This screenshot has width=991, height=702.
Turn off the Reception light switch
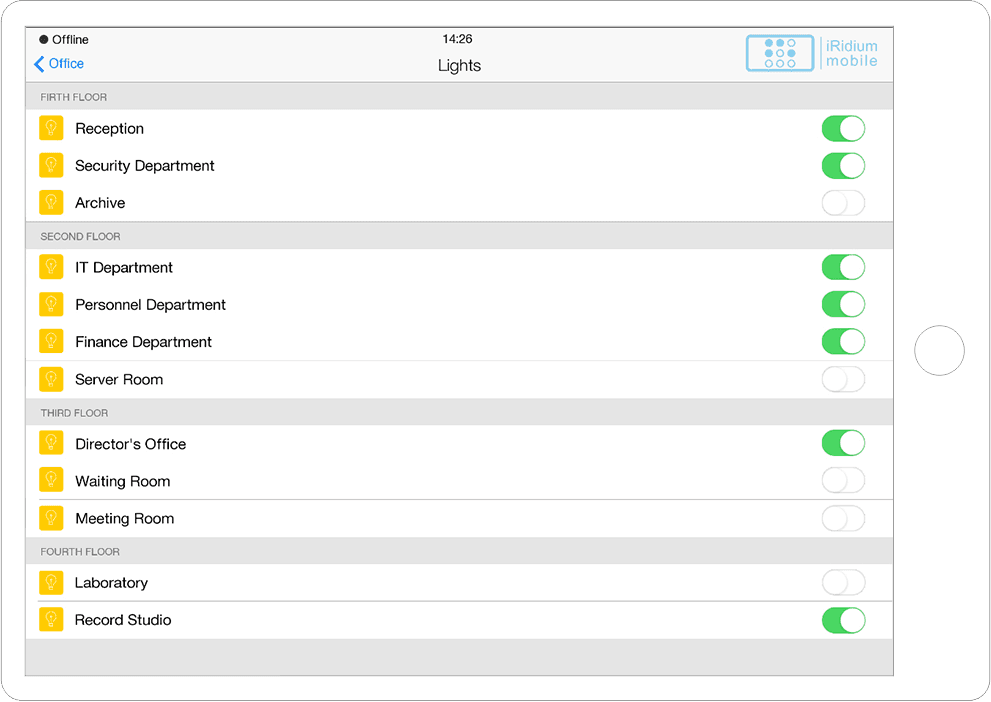843,128
